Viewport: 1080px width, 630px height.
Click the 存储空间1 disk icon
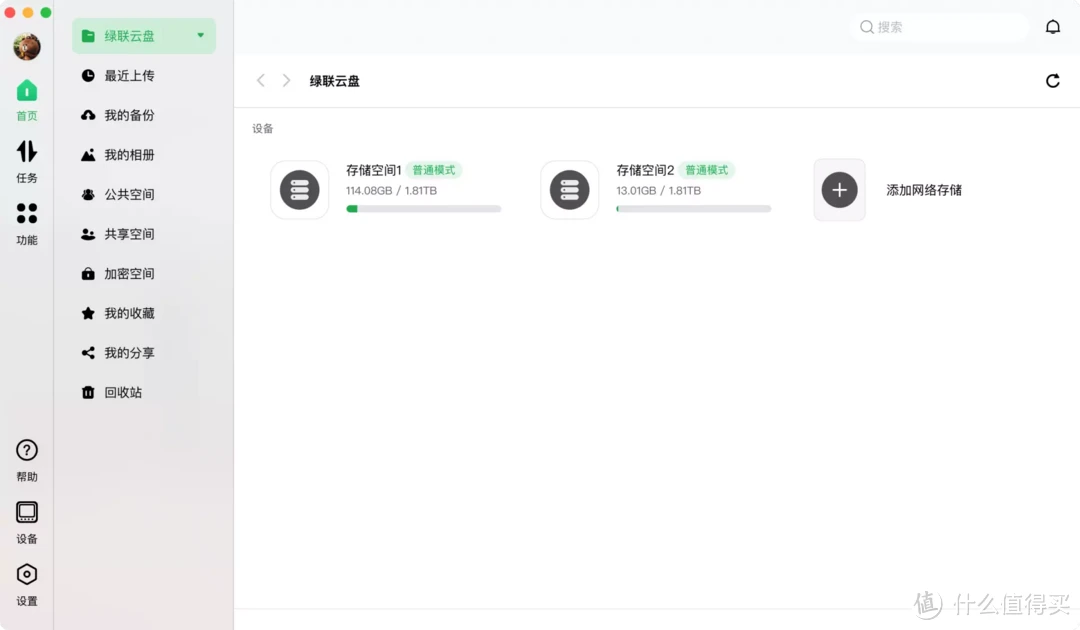(300, 190)
